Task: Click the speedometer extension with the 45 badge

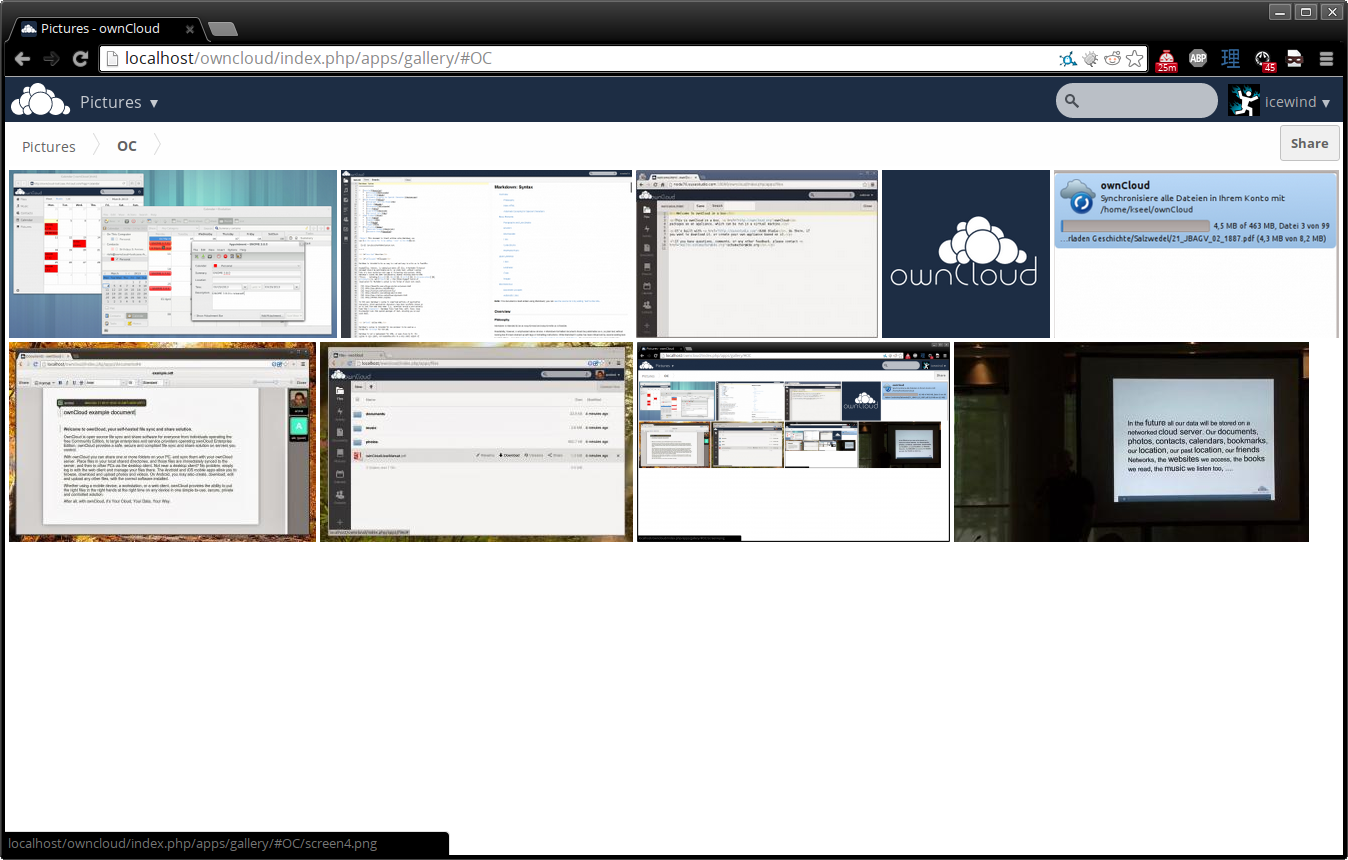Action: (1262, 59)
